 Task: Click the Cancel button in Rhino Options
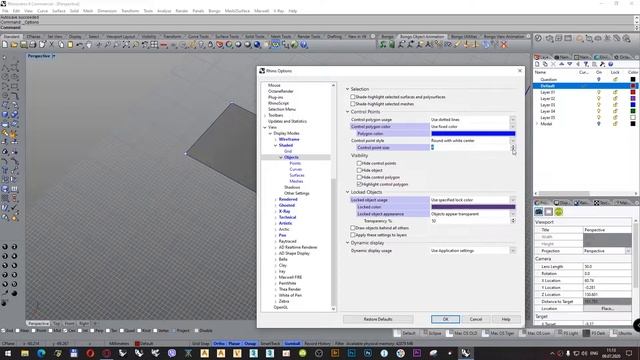tap(476, 319)
